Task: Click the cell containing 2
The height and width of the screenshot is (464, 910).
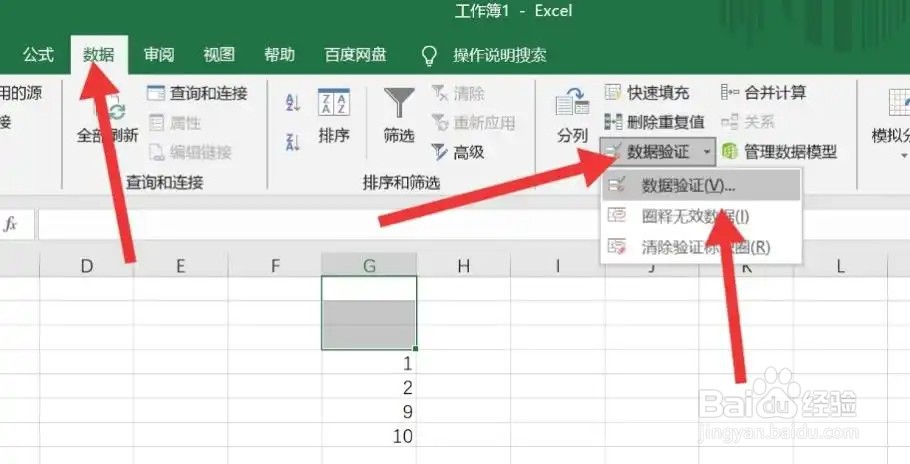Action: [369, 387]
